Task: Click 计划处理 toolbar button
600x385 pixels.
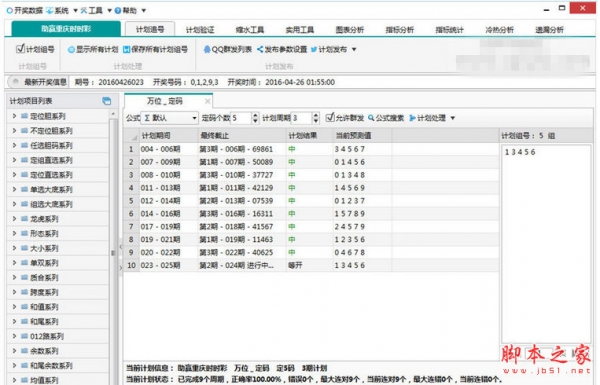Action: click(427, 118)
